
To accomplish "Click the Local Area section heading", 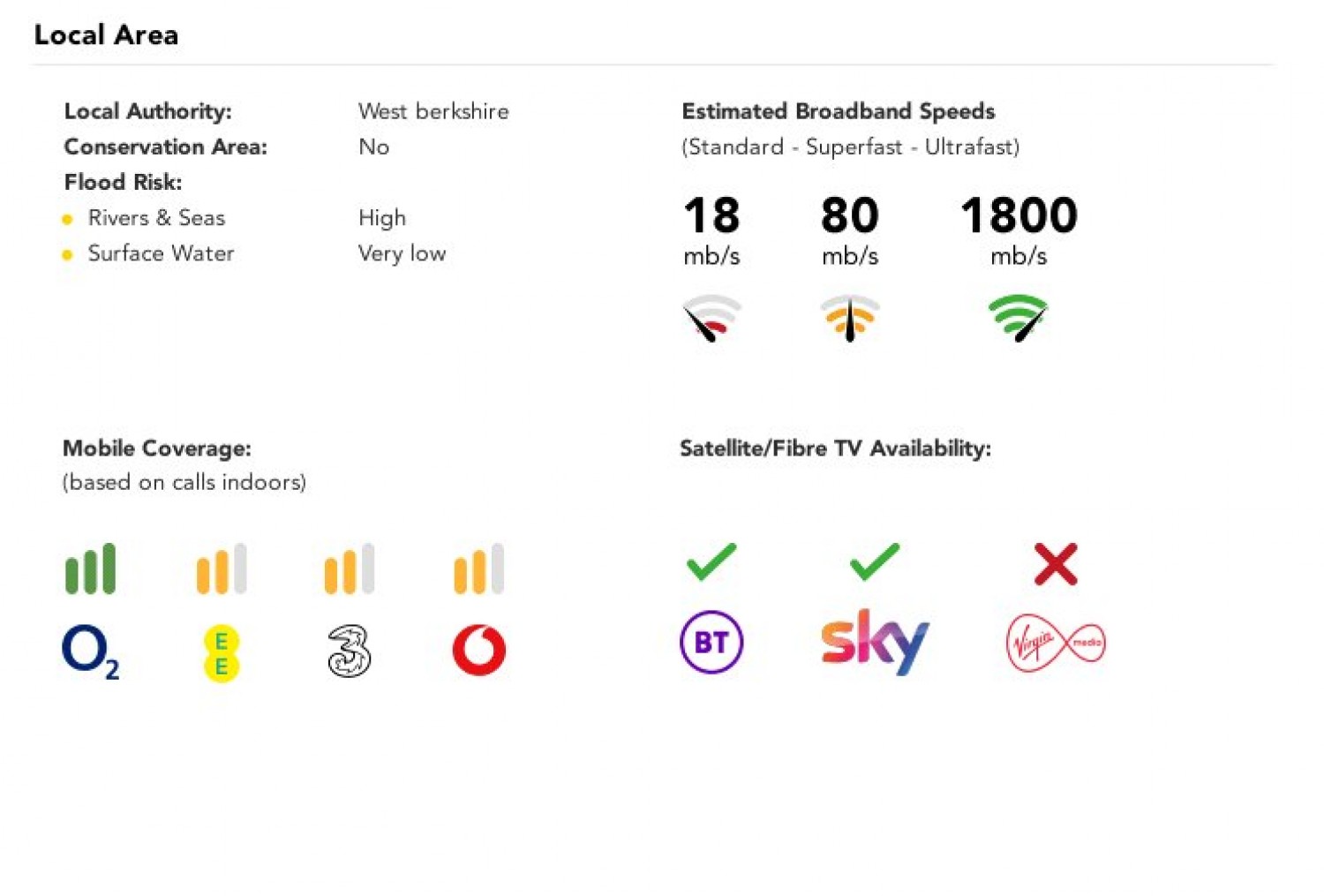I will tap(106, 34).
